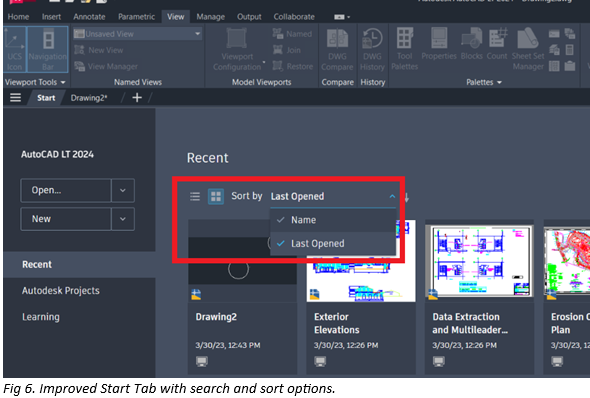
Task: Click the Recent heading text
Action: point(208,158)
